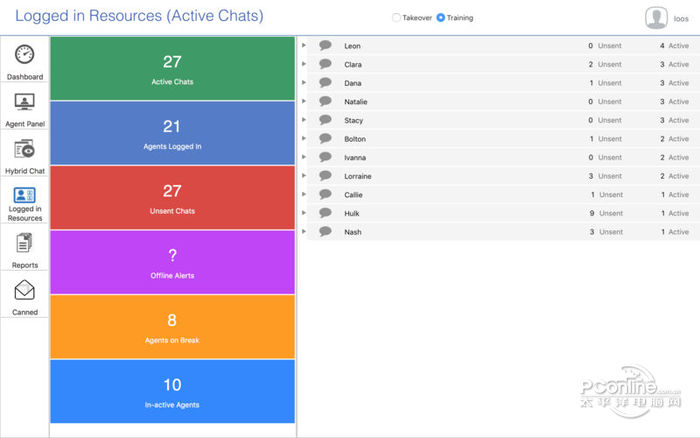
Task: Open the Reports document icon
Action: 25,243
